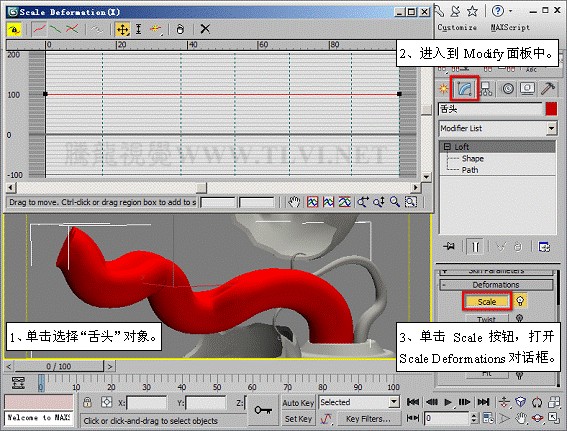Select the Move Control Point tool
The width and height of the screenshot is (567, 431).
122,29
